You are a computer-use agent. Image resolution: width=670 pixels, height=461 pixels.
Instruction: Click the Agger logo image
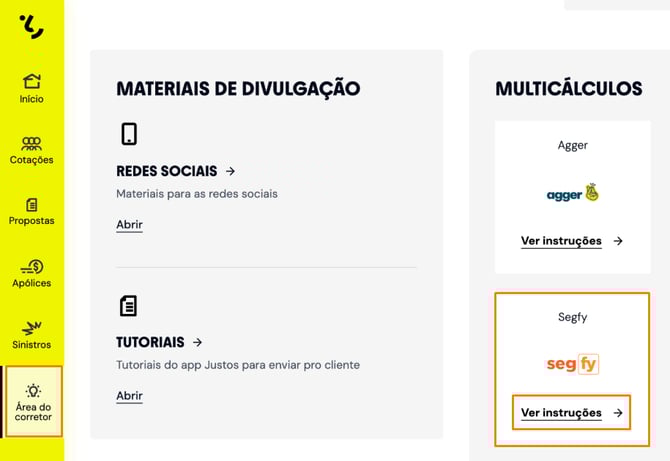[x=572, y=193]
